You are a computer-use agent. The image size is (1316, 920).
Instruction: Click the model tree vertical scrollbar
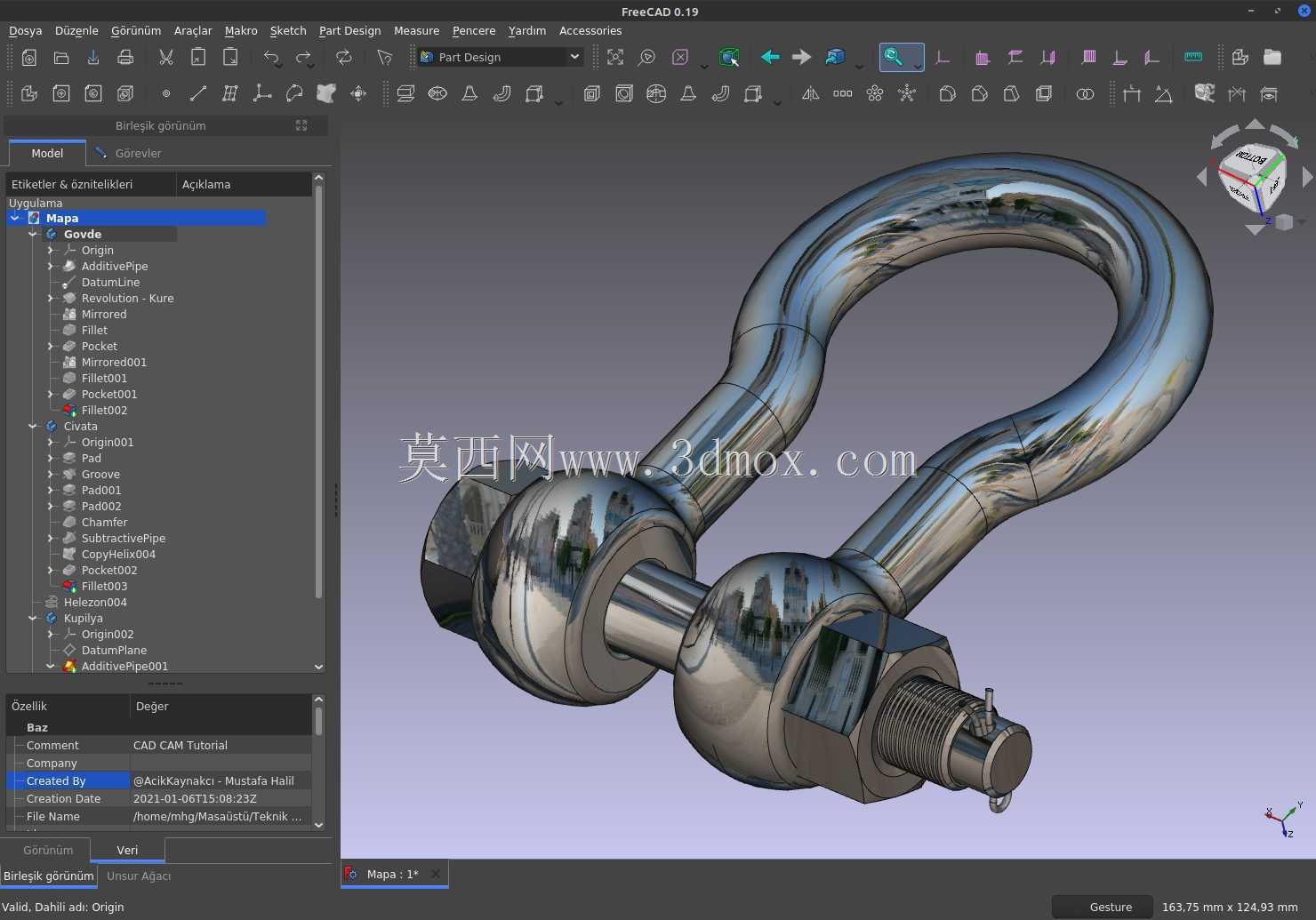(x=318, y=391)
